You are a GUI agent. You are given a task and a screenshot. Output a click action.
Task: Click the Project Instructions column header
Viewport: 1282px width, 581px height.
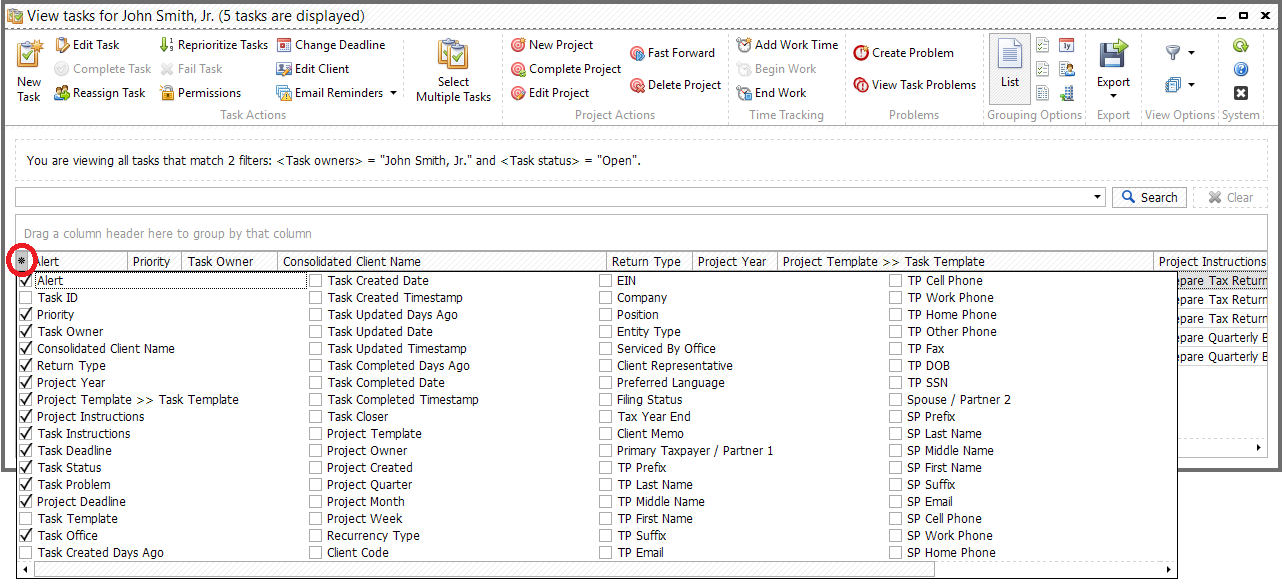click(1211, 261)
